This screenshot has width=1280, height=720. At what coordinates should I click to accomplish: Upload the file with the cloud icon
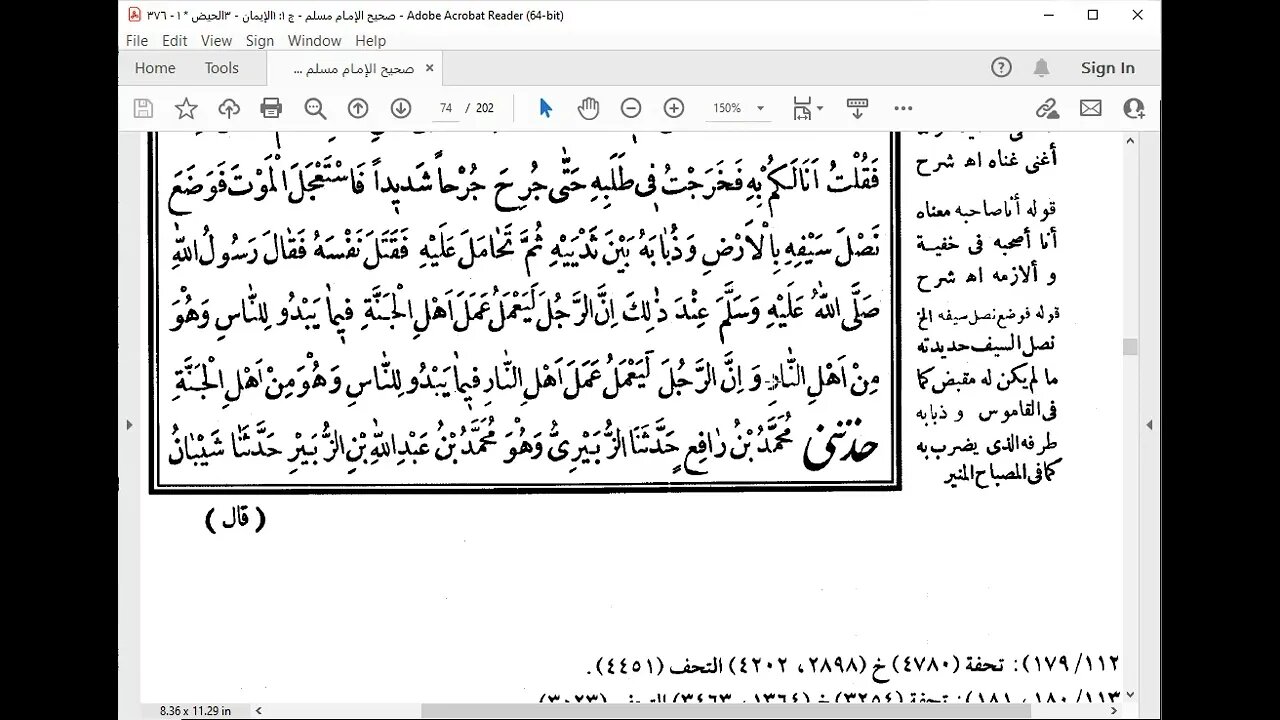[229, 108]
